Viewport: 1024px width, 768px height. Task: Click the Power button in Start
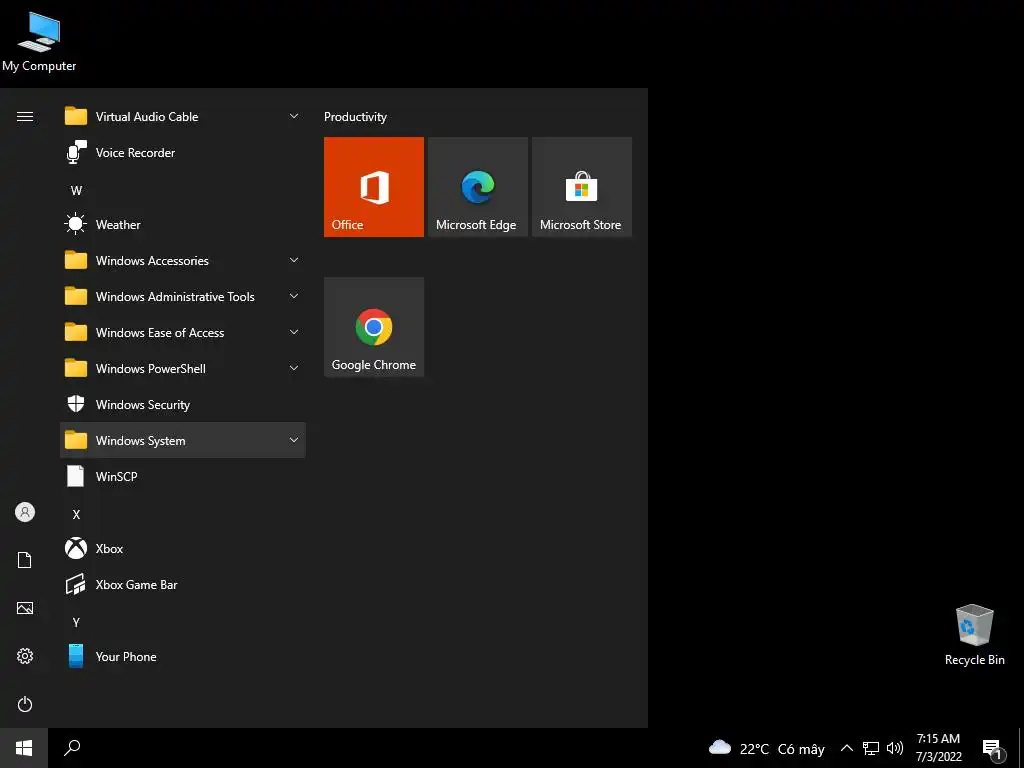(x=25, y=704)
